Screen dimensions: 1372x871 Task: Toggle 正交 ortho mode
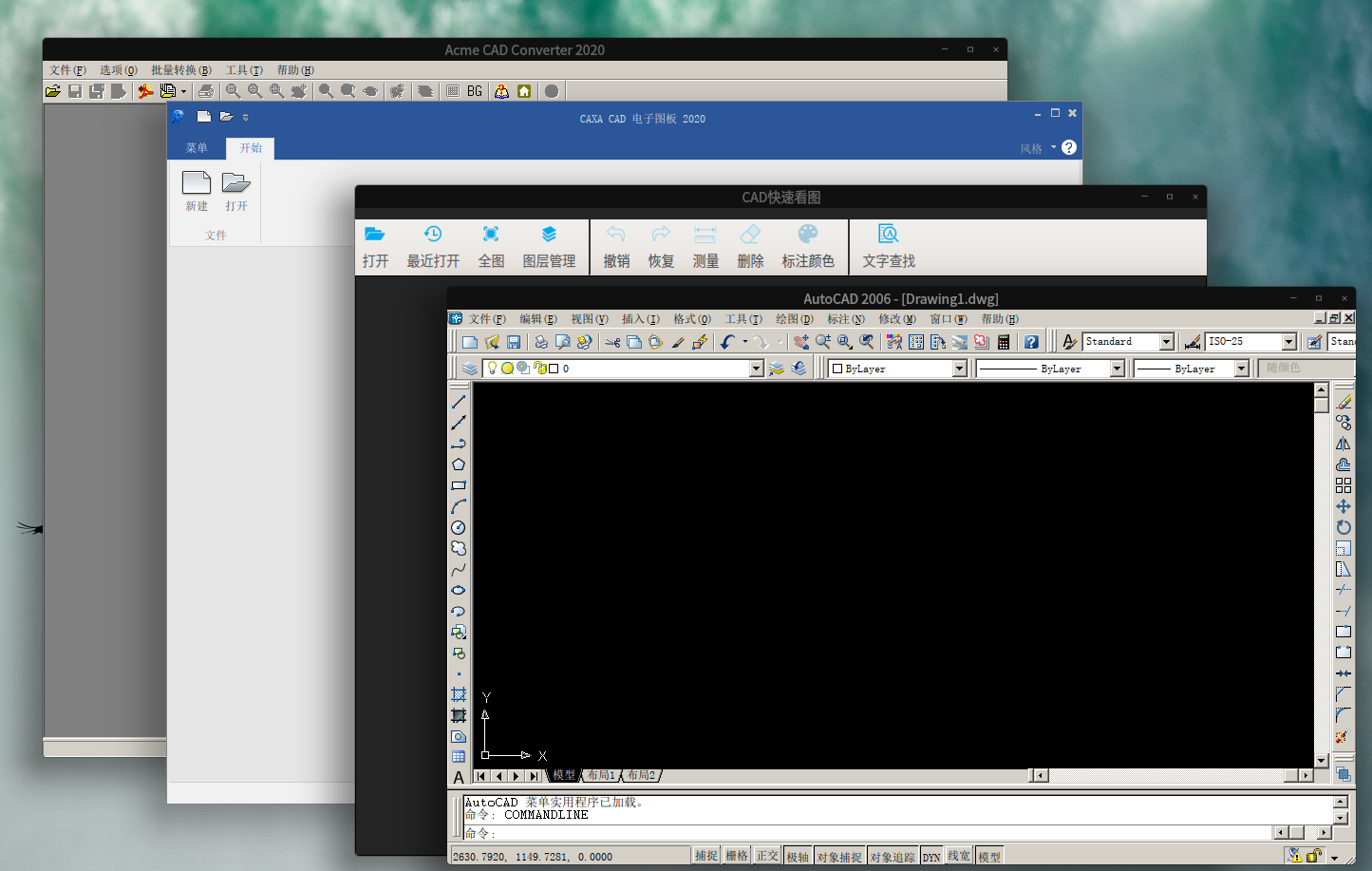767,856
